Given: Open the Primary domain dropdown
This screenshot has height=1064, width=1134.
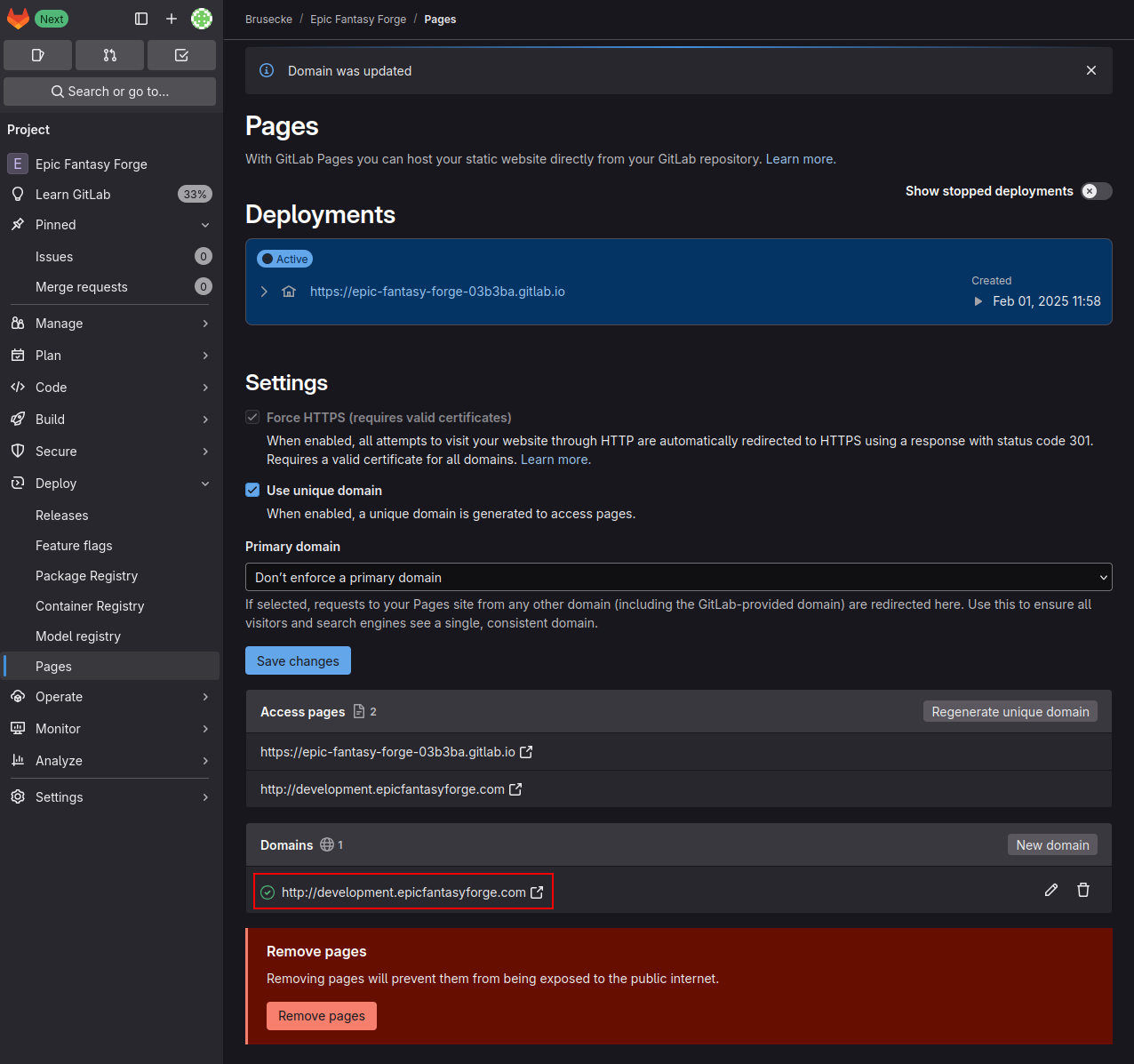Looking at the screenshot, I should pos(679,577).
